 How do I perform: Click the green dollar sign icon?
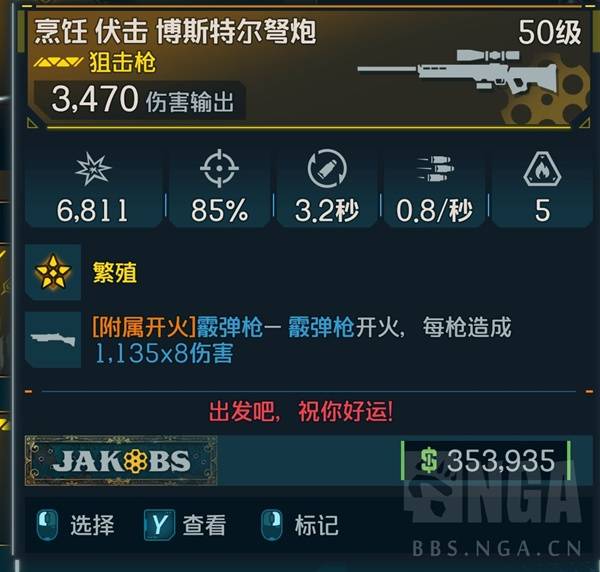(429, 460)
